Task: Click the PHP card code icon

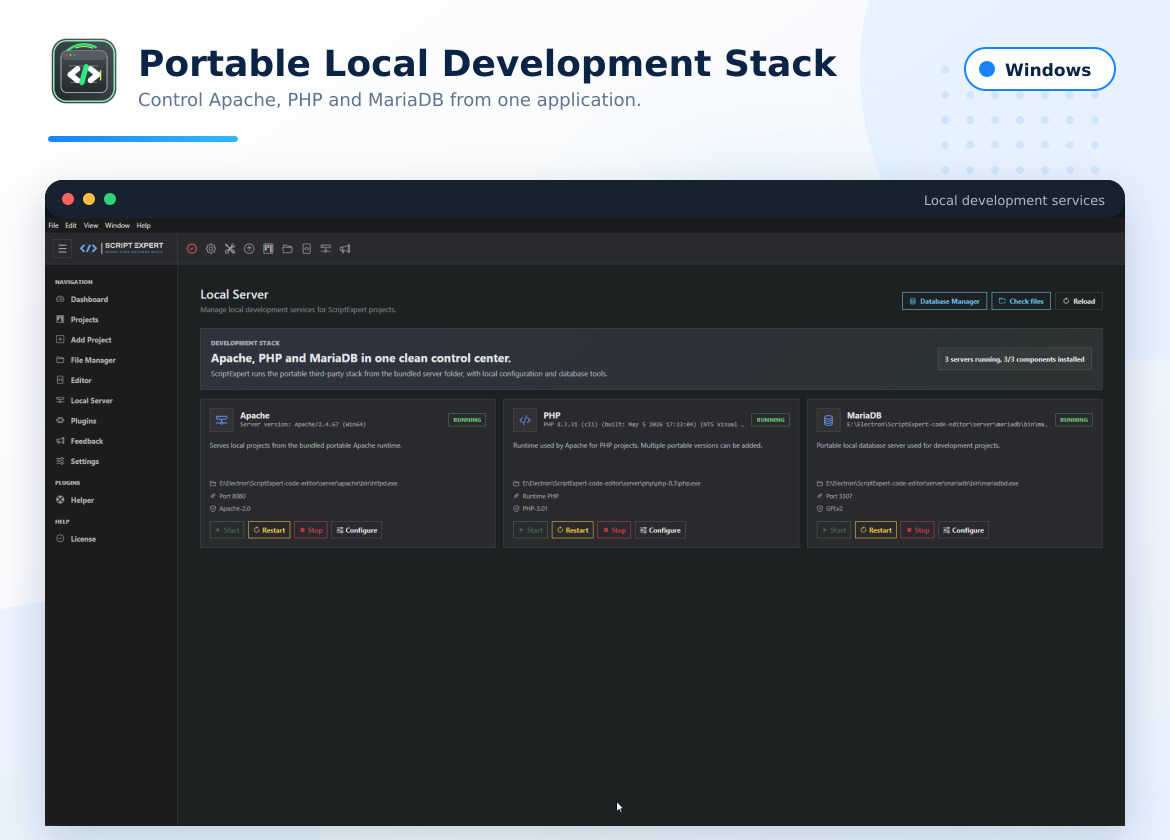Action: 525,420
